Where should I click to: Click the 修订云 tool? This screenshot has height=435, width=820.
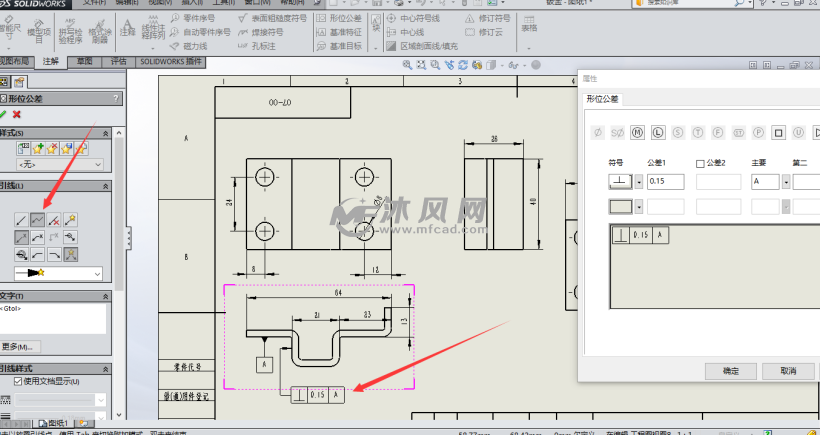pos(484,32)
